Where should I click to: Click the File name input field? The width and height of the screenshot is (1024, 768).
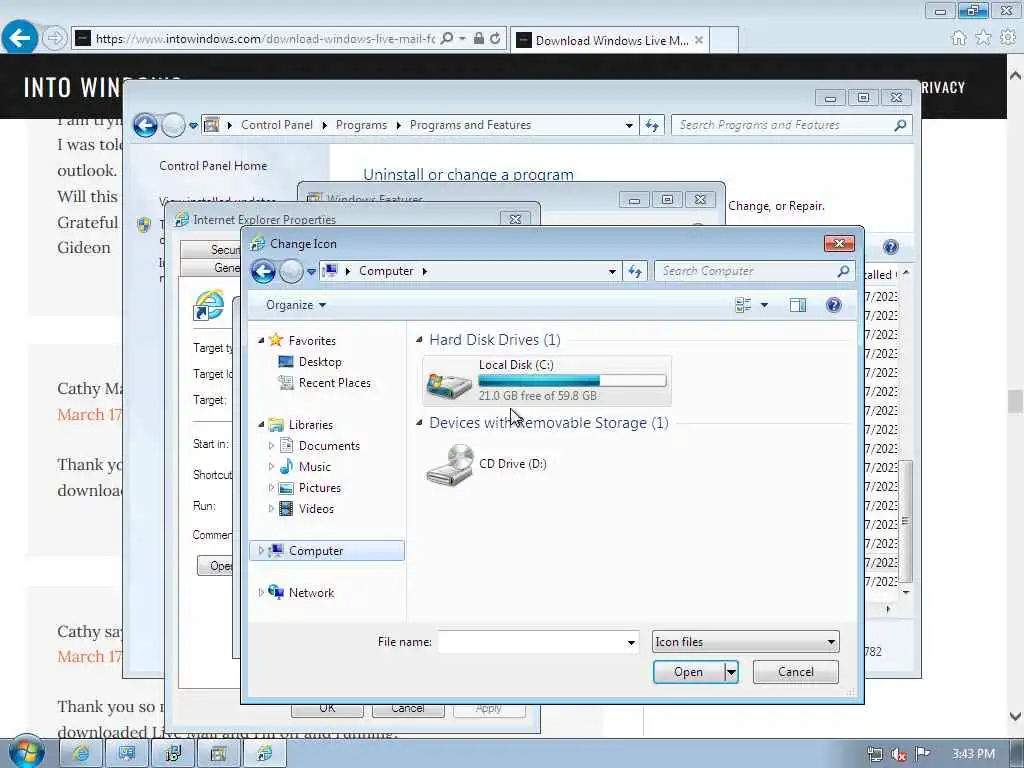coord(531,642)
